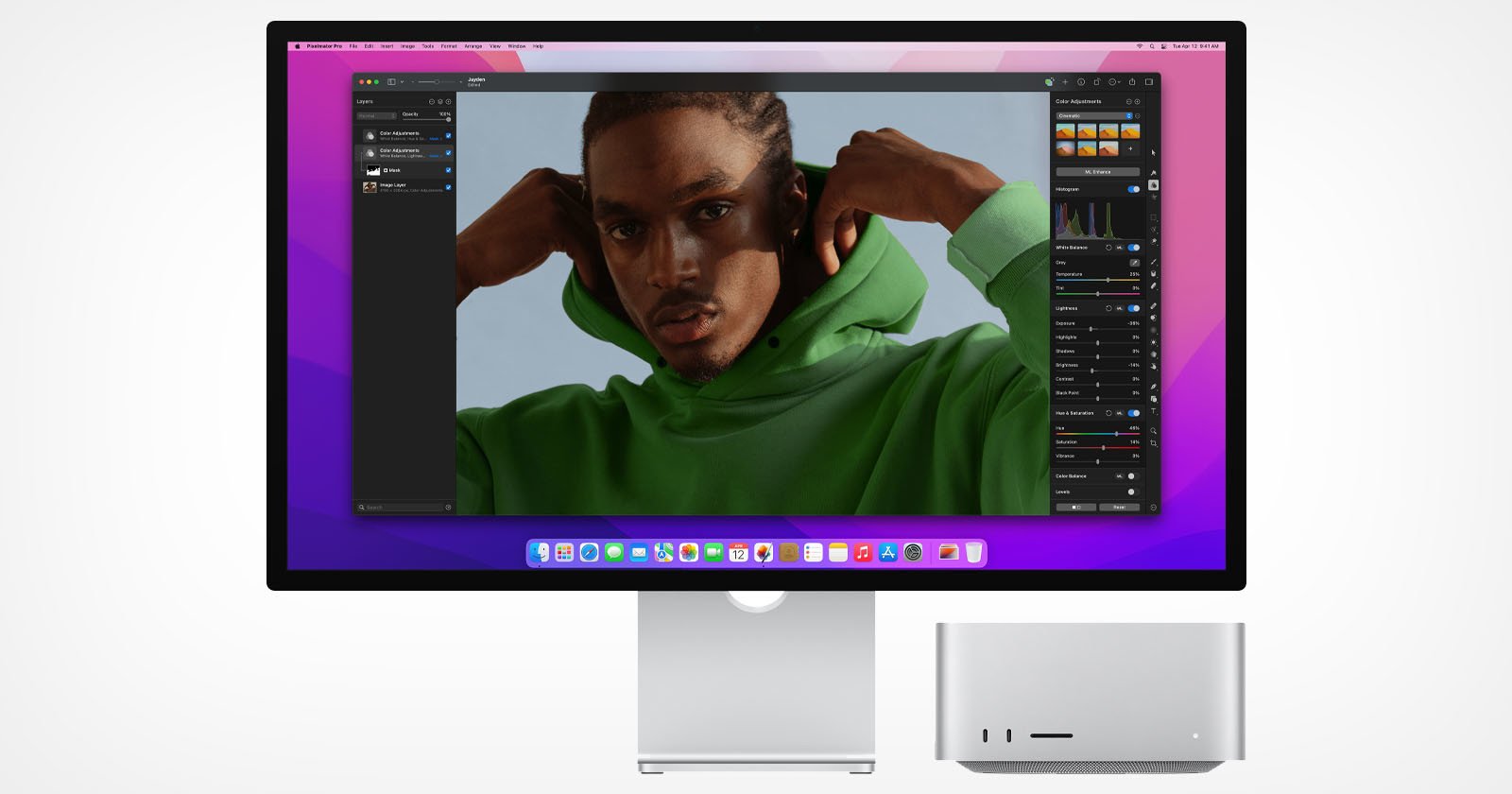The height and width of the screenshot is (794, 1512).
Task: Enable the Levels switch
Action: tap(1133, 492)
